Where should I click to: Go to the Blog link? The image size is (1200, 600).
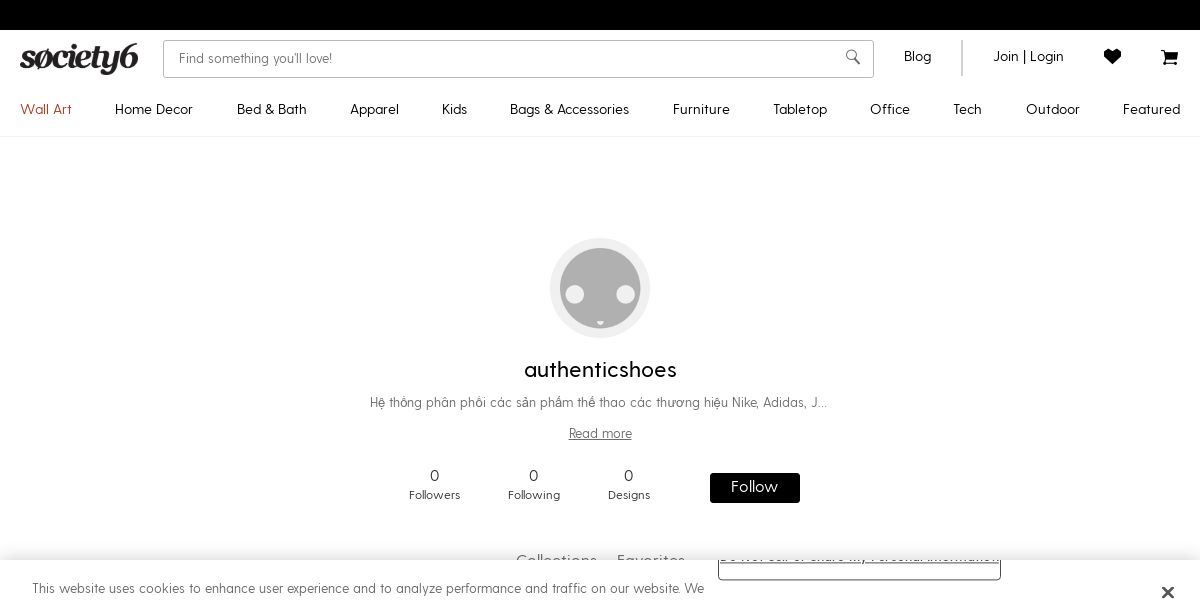click(917, 57)
